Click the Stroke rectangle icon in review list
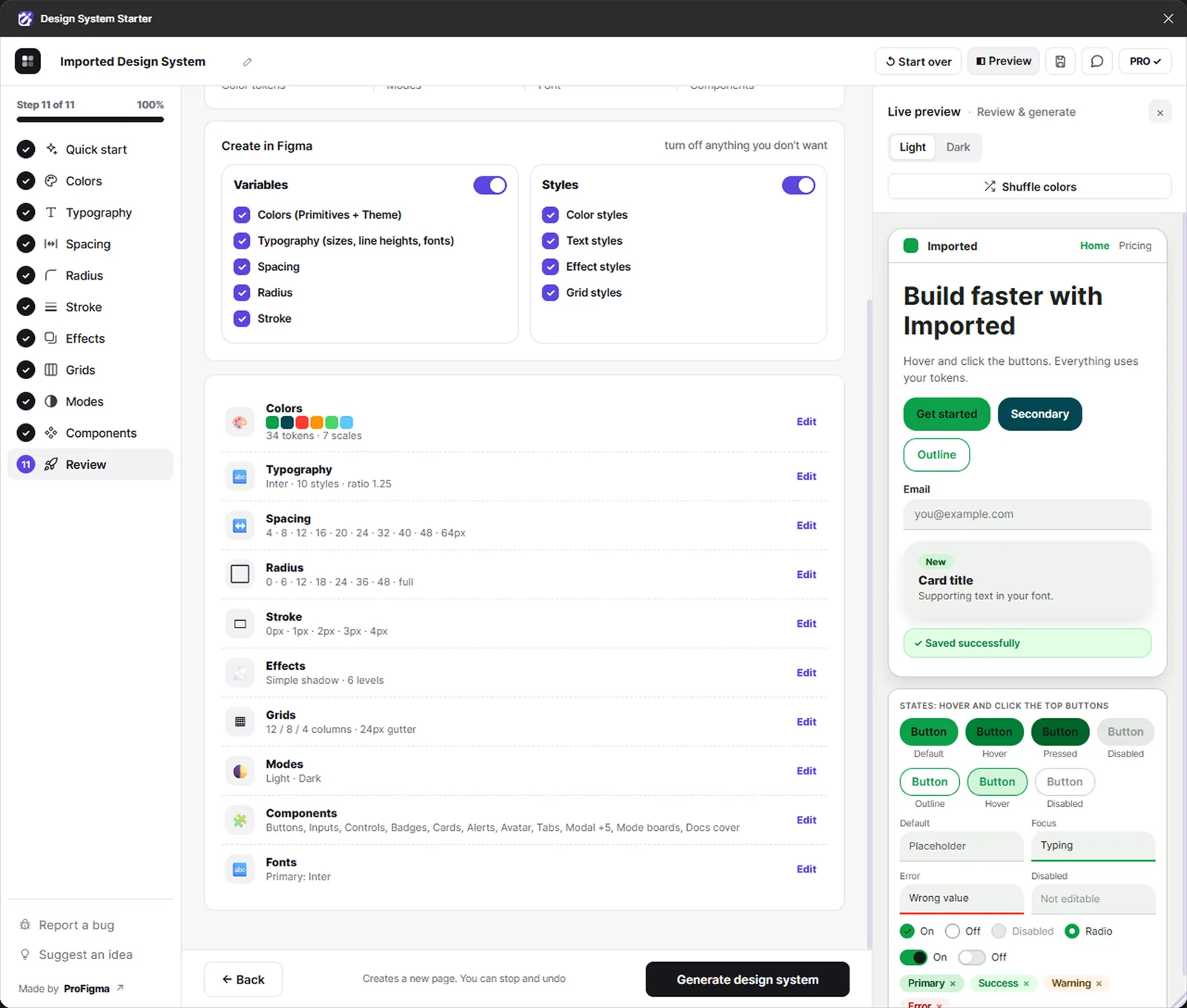Image resolution: width=1187 pixels, height=1008 pixels. tap(240, 624)
